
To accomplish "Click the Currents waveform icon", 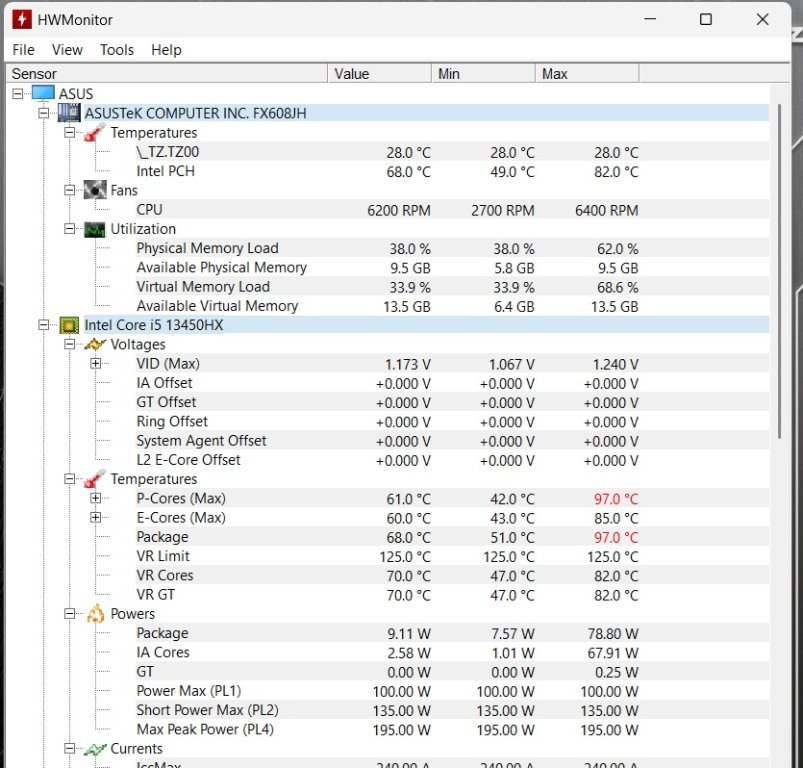I will point(95,749).
